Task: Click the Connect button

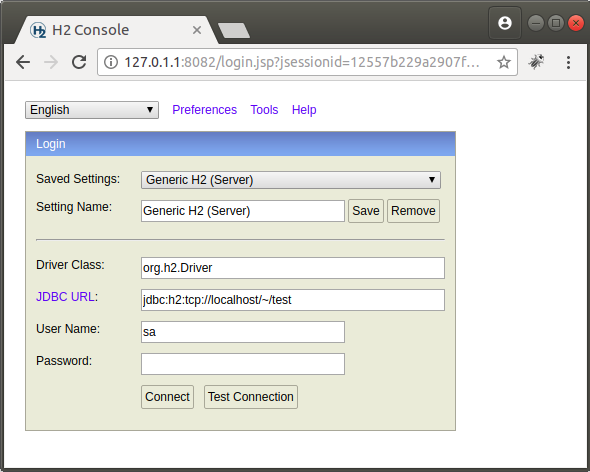Action: (167, 397)
